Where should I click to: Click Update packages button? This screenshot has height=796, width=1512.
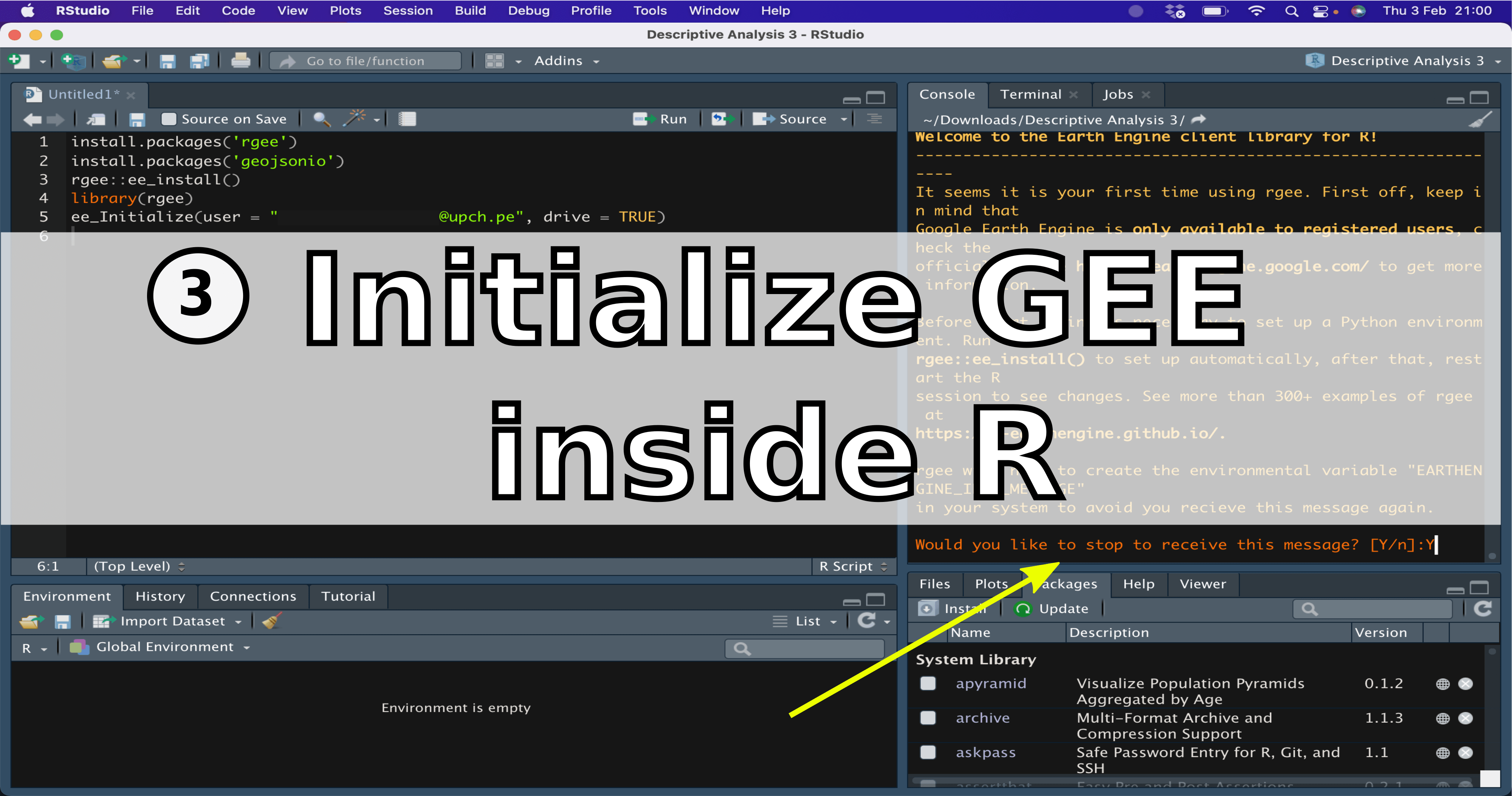[1051, 609]
